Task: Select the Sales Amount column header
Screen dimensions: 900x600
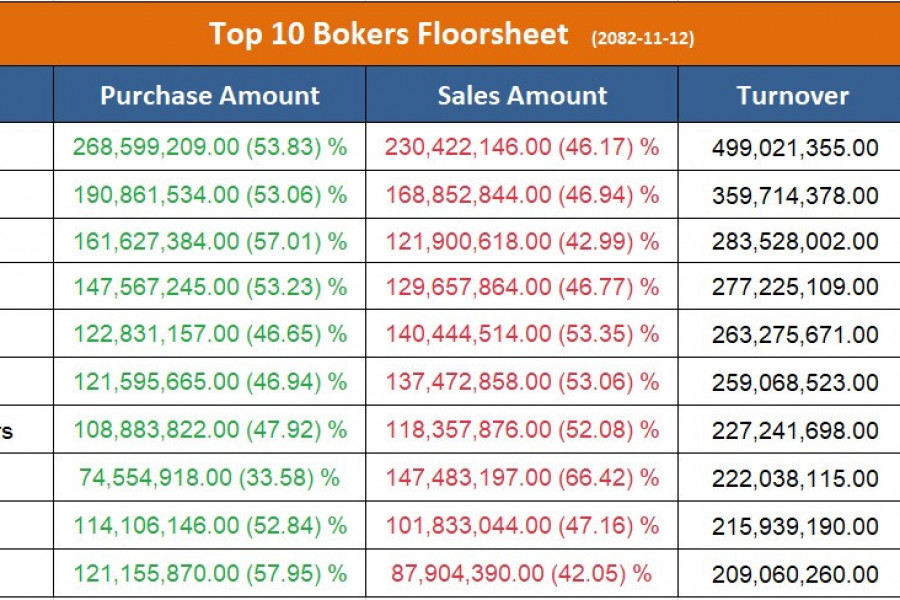Action: tap(522, 96)
